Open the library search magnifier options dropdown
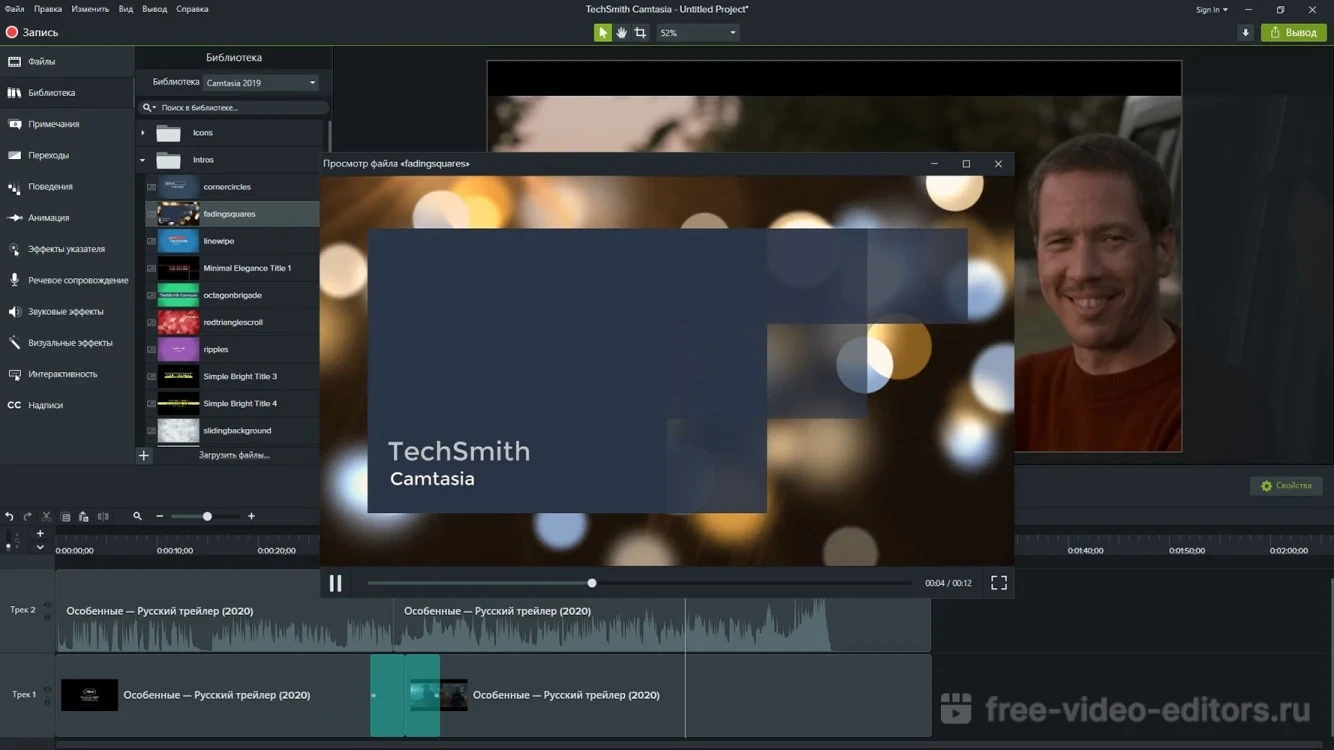This screenshot has height=750, width=1334. pyautogui.click(x=149, y=107)
